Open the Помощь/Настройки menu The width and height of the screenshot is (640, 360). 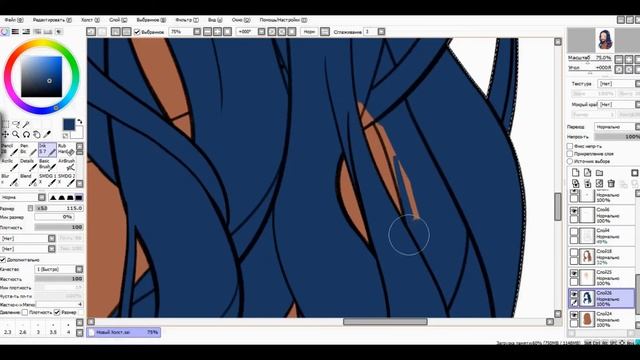[283, 20]
